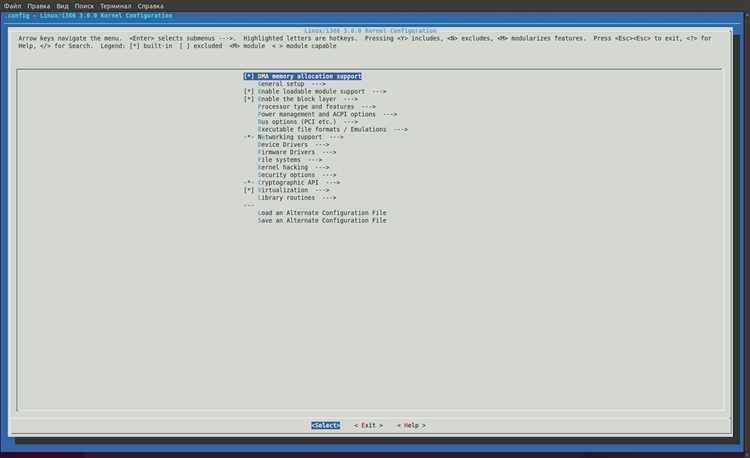
Task: Open Cryptographic API submenu
Action: tap(298, 183)
